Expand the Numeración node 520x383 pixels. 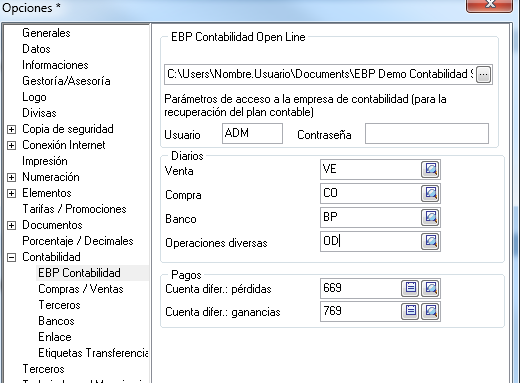[x=11, y=177]
